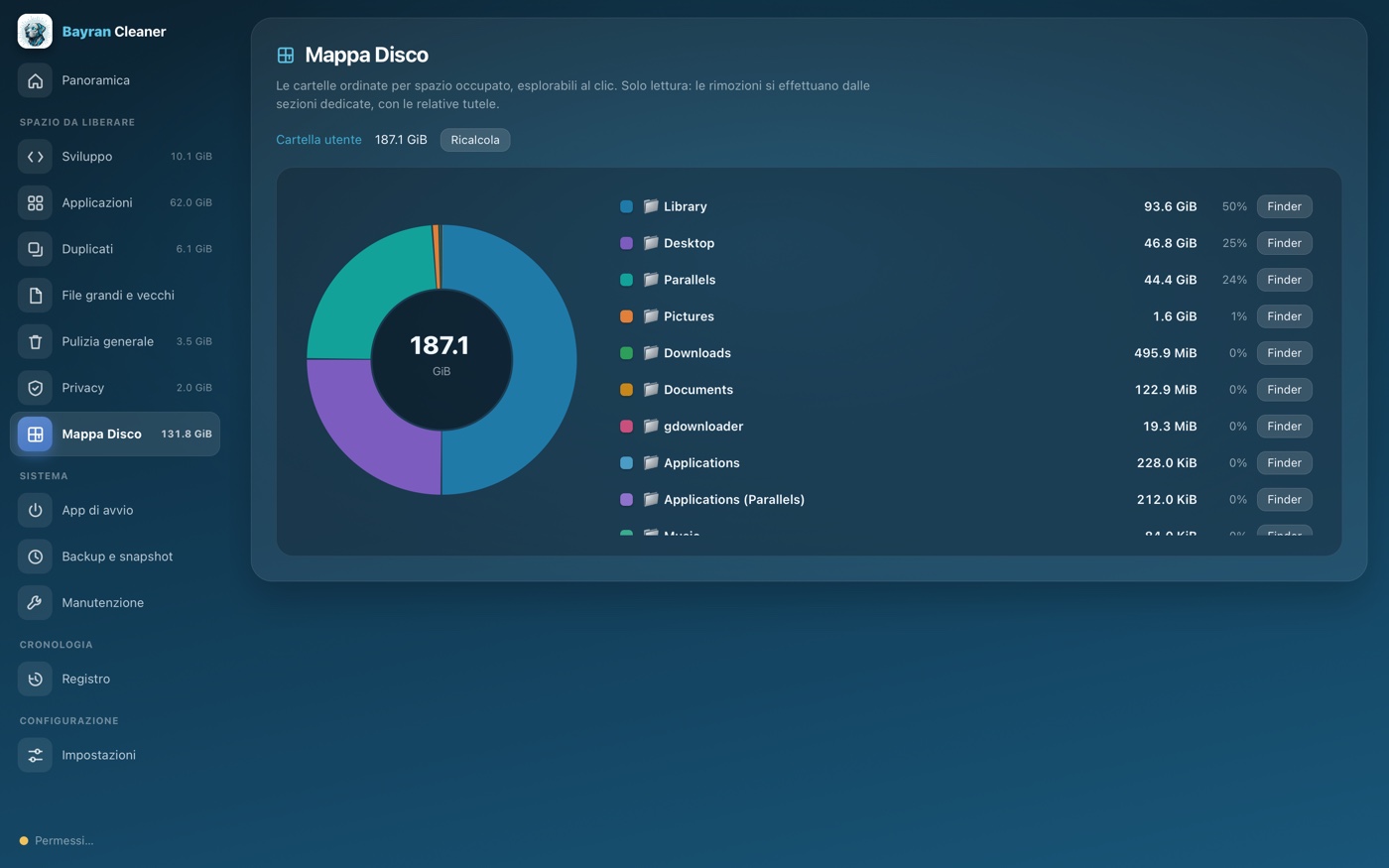1389x868 pixels.
Task: Click the Registro history icon
Action: [x=35, y=679]
